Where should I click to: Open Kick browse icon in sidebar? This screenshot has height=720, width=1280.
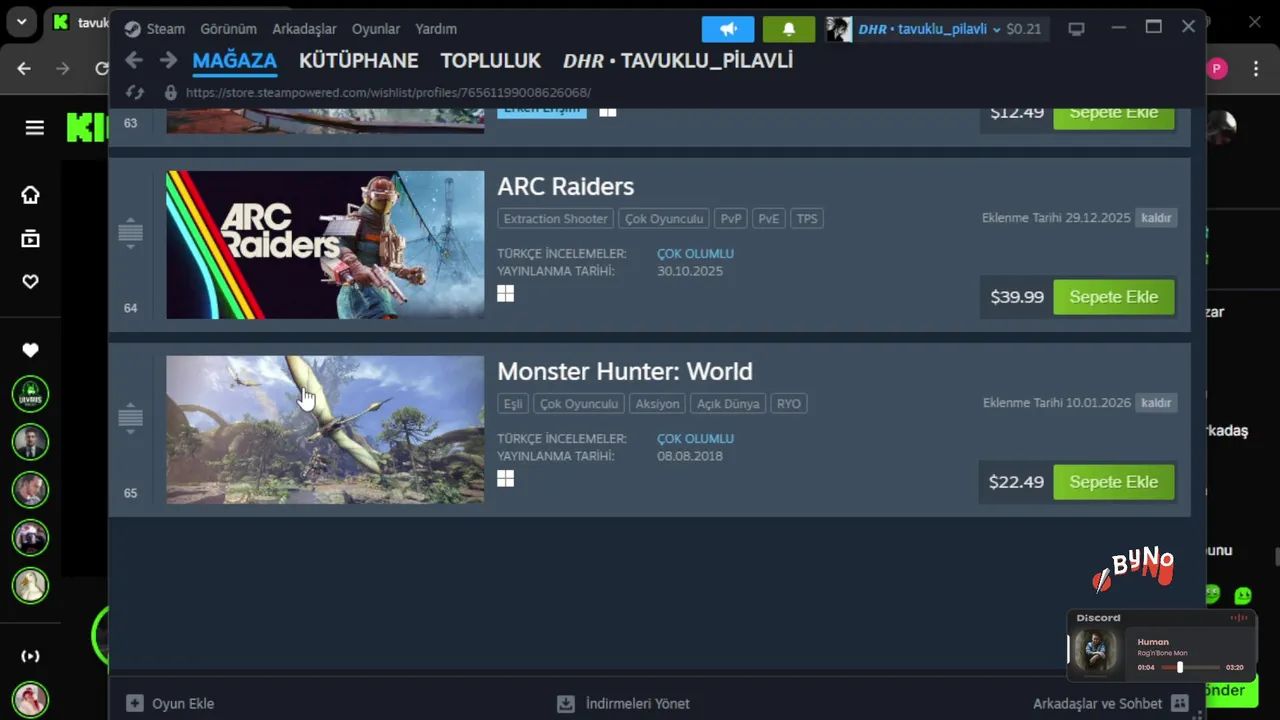click(x=31, y=238)
